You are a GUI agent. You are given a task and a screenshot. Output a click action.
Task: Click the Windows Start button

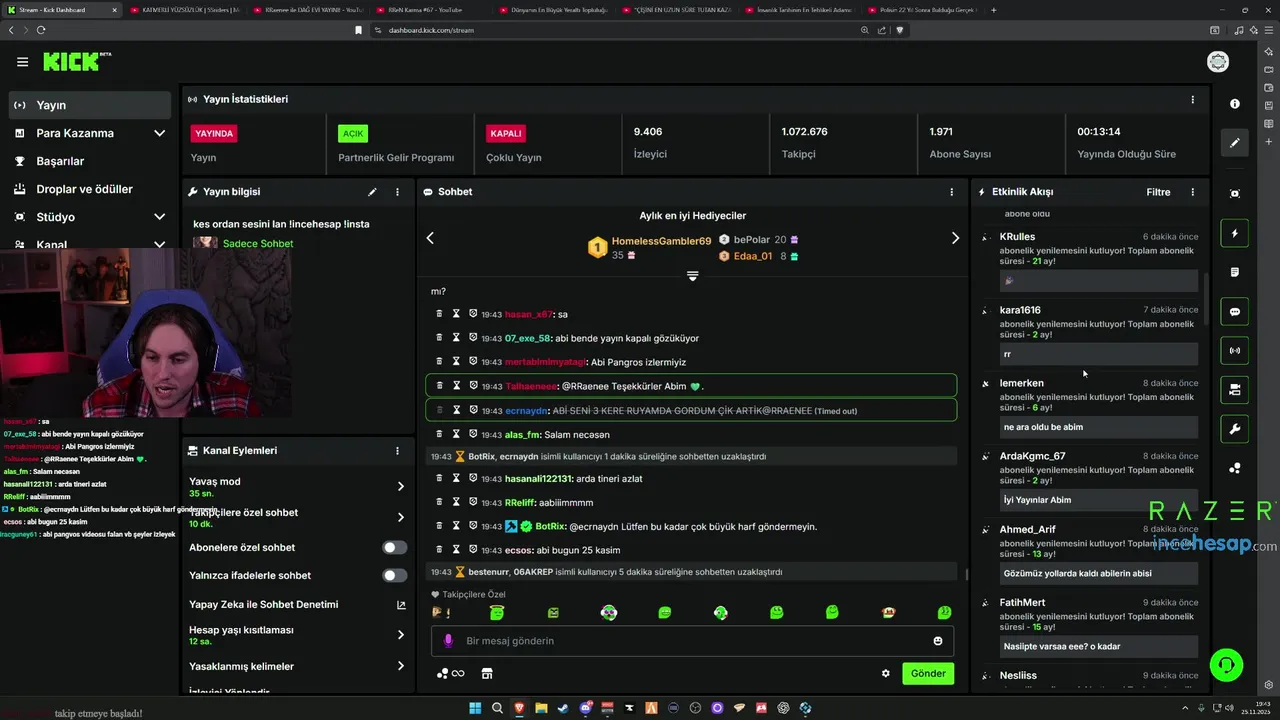475,708
